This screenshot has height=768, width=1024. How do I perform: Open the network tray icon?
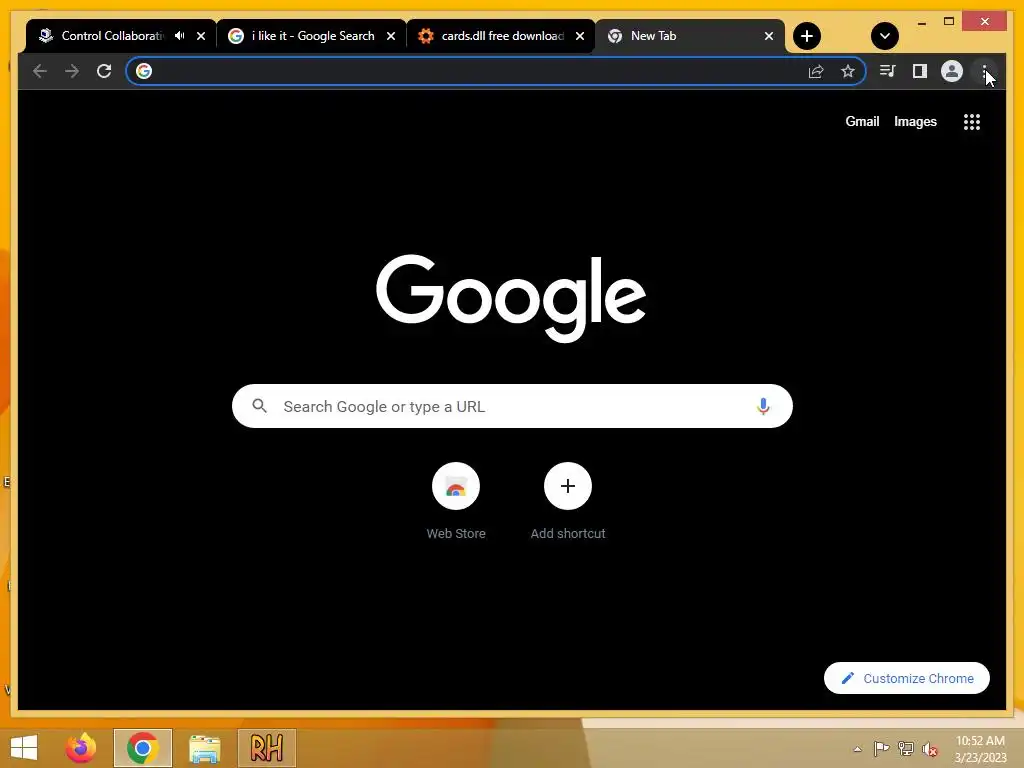(905, 749)
